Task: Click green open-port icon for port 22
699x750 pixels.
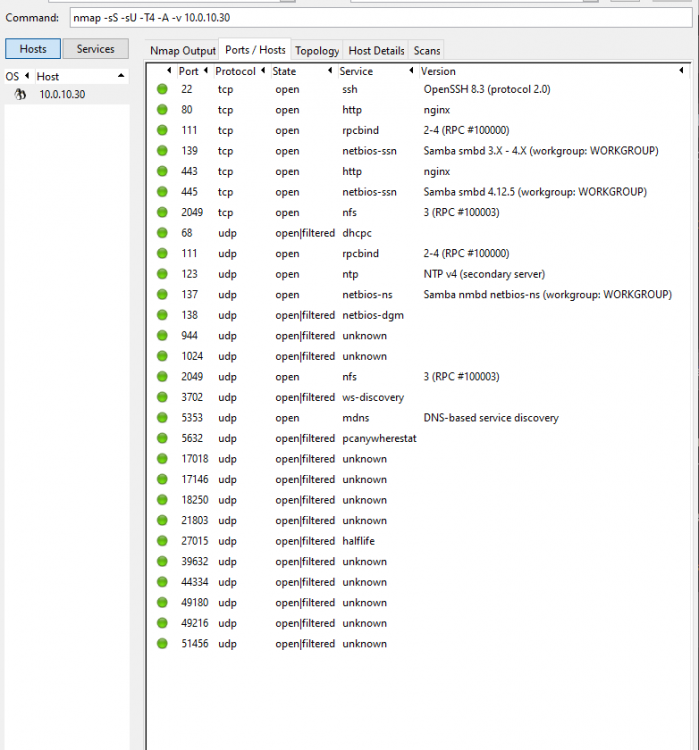Action: [x=162, y=89]
